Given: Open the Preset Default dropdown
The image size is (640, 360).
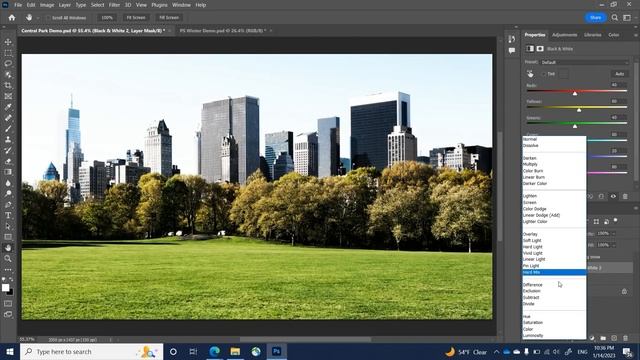Looking at the screenshot, I should [x=584, y=62].
